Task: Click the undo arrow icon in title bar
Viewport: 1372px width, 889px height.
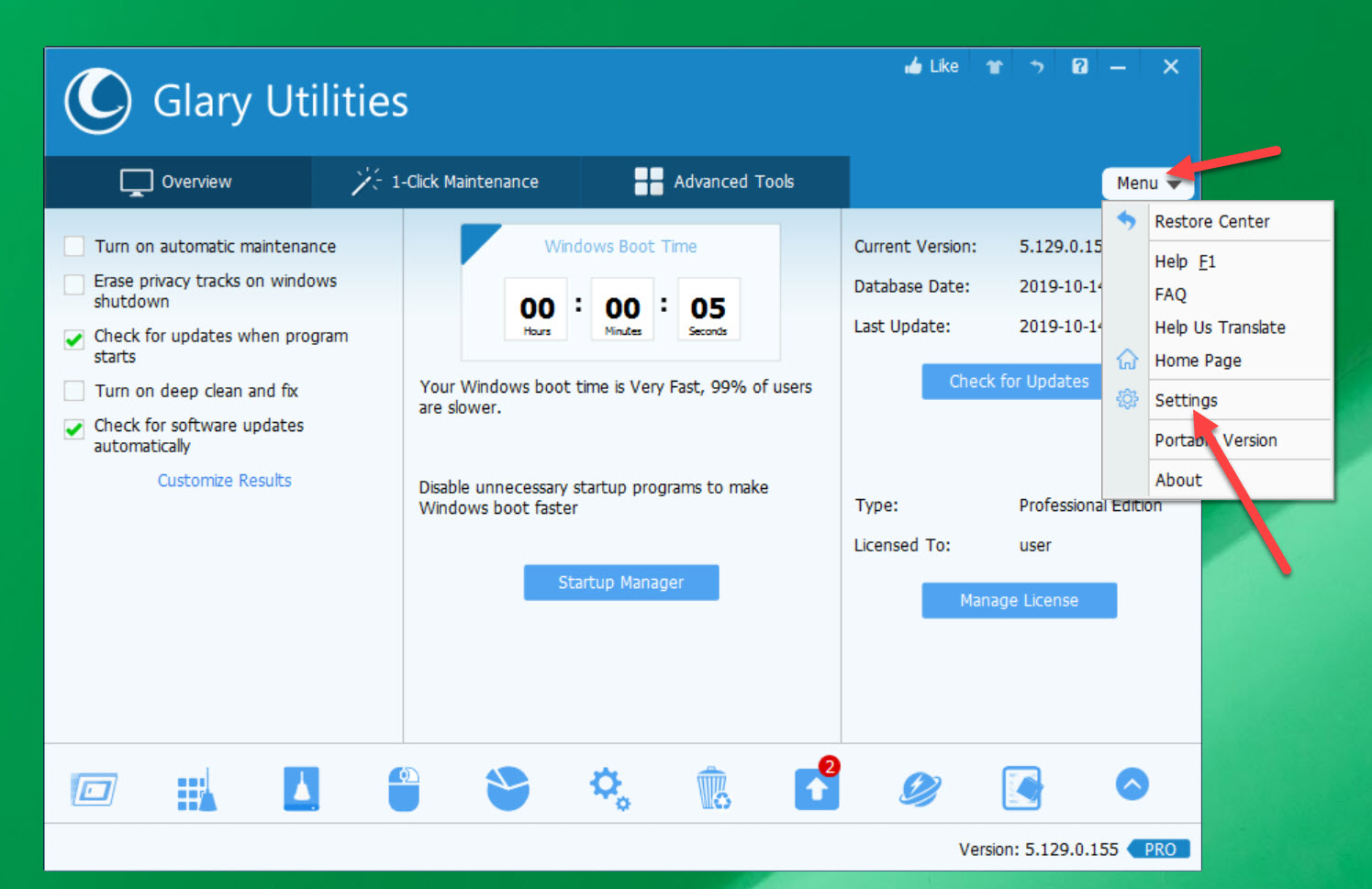Action: coord(1037,66)
